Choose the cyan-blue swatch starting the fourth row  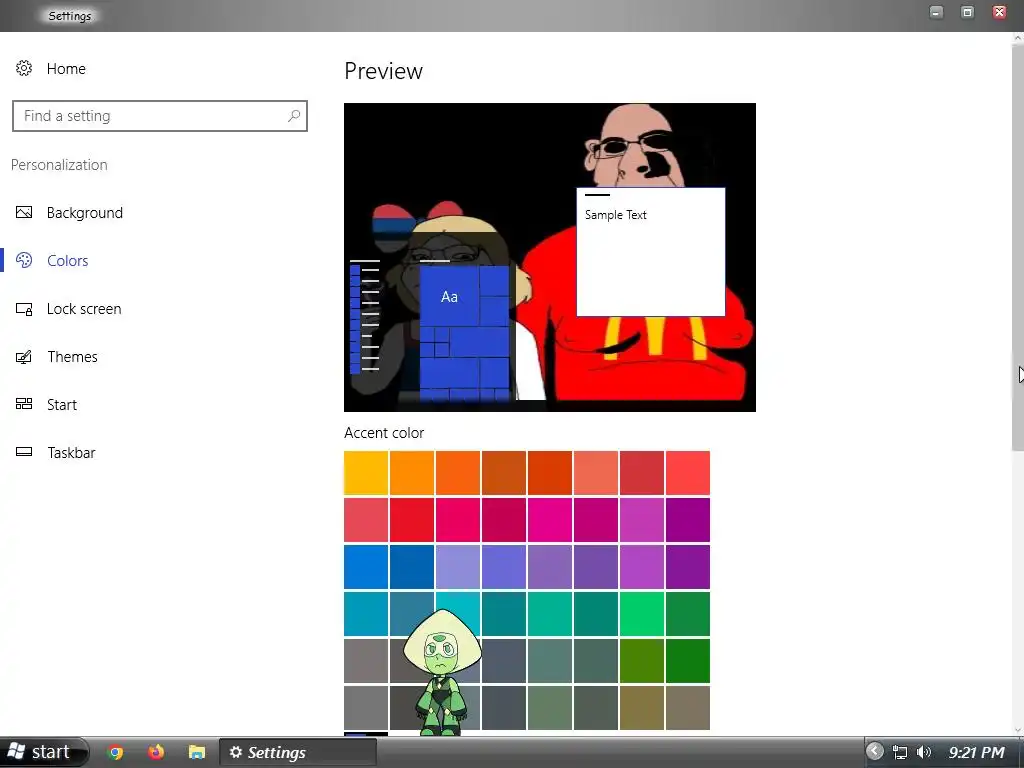366,614
